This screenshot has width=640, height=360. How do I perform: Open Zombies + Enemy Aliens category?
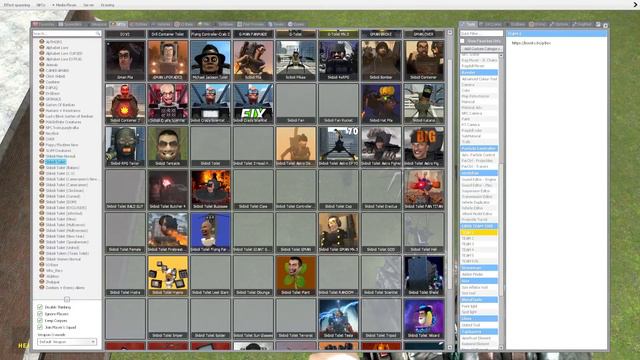[x=65, y=287]
